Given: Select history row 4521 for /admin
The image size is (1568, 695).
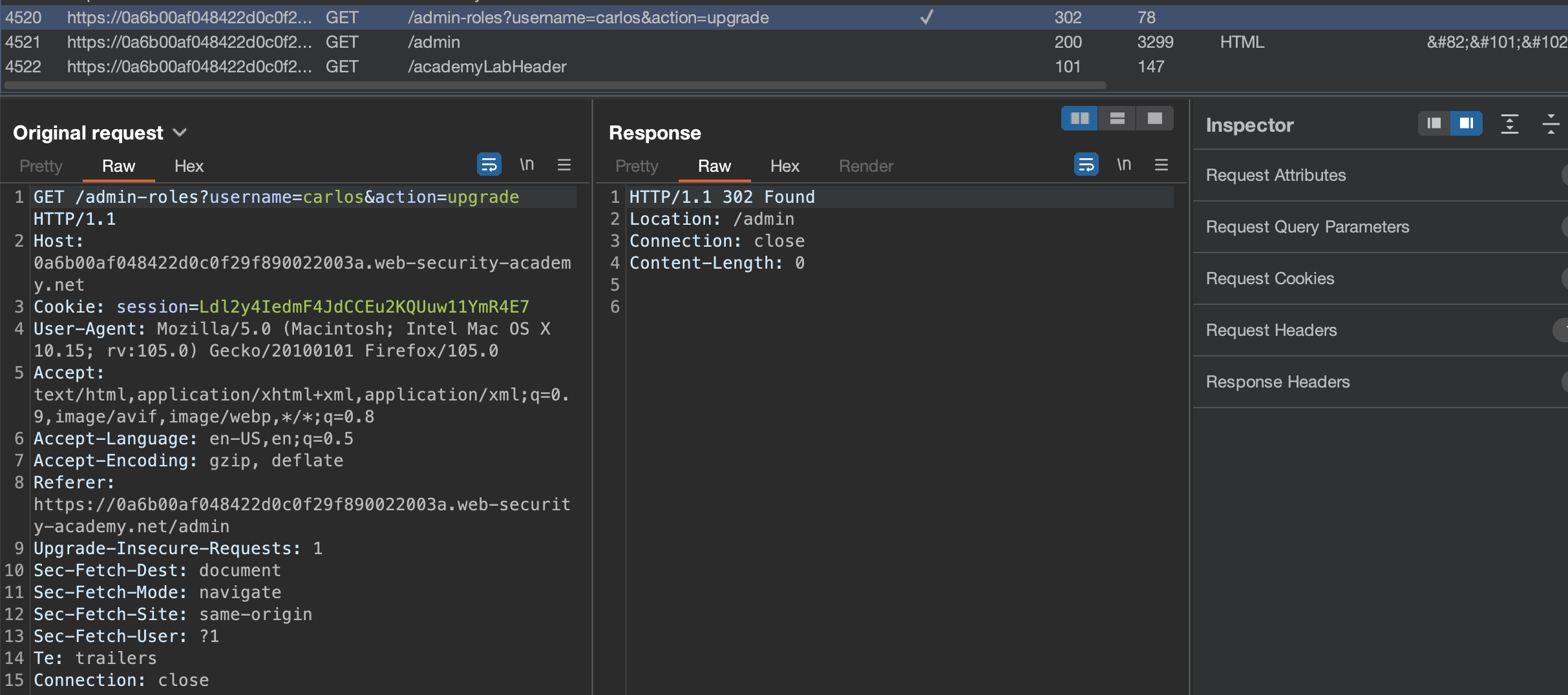Looking at the screenshot, I should [x=433, y=42].
